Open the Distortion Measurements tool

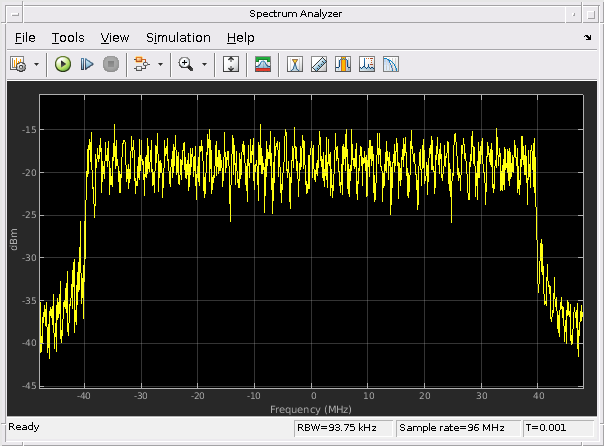pyautogui.click(x=367, y=64)
